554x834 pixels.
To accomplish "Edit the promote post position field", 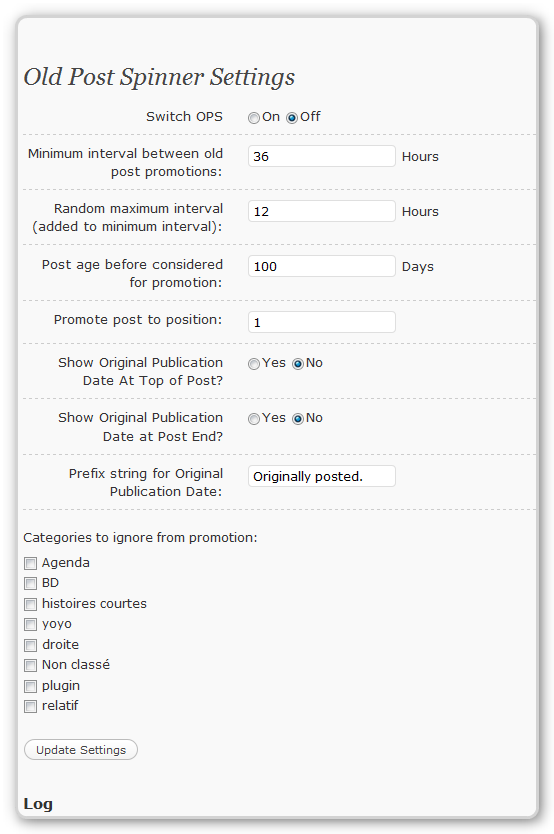I will click(322, 322).
